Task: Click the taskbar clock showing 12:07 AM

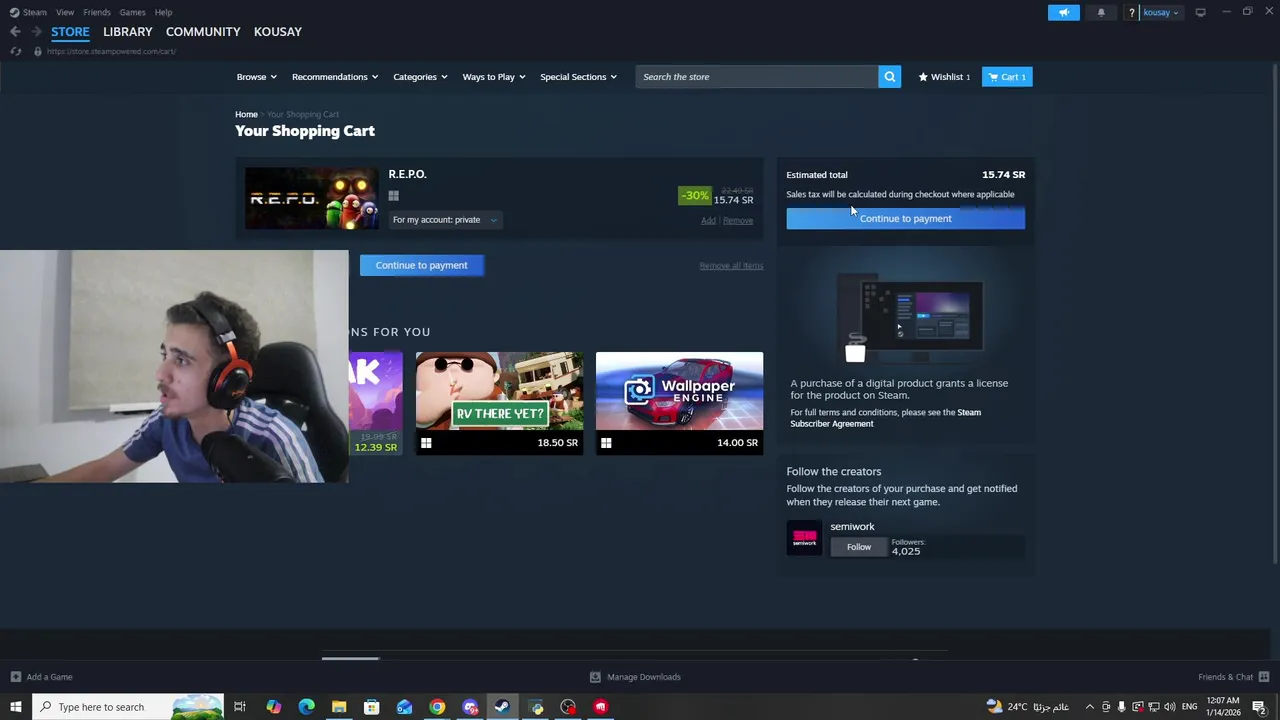Action: [1223, 707]
